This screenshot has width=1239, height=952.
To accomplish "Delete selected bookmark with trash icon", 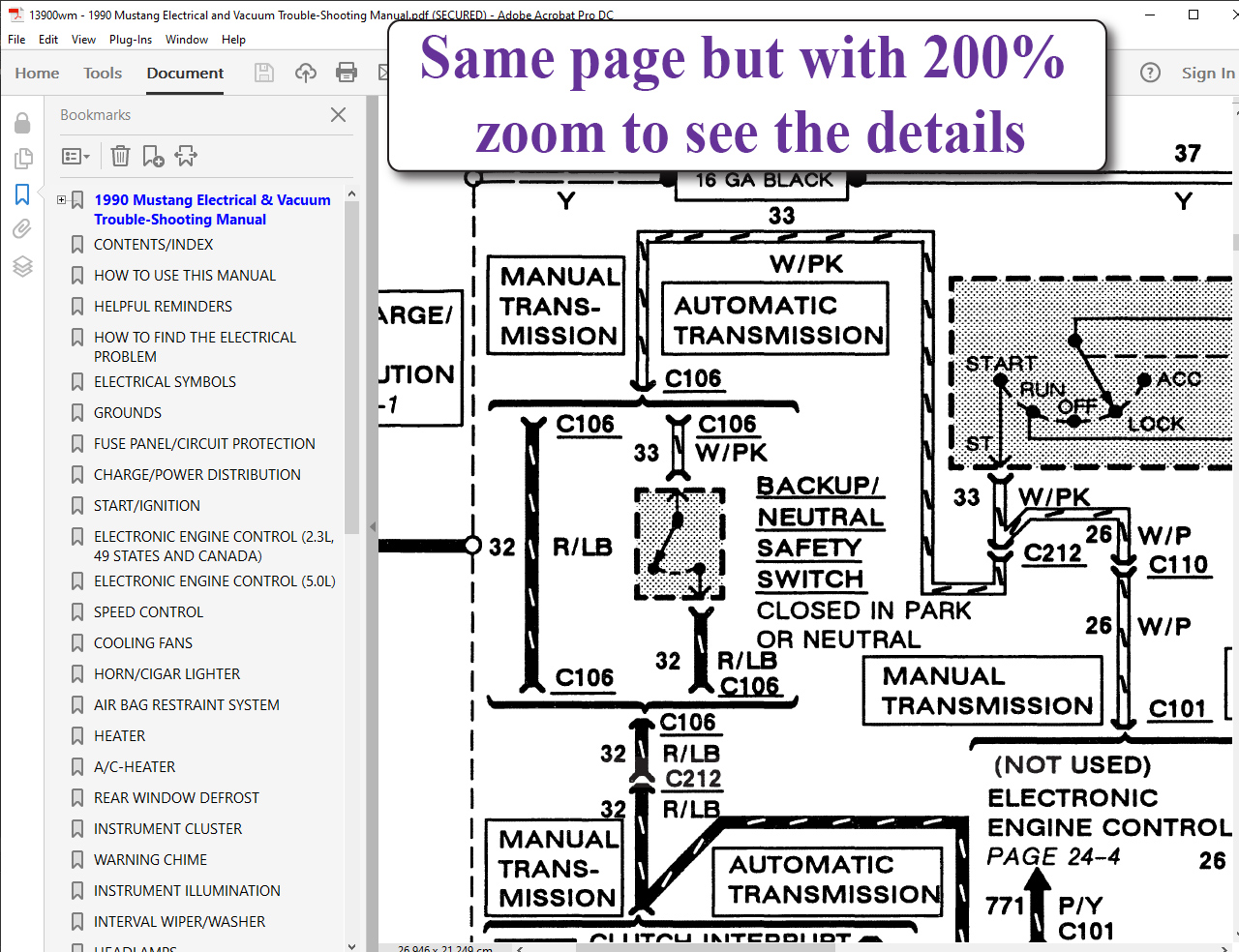I will (120, 156).
